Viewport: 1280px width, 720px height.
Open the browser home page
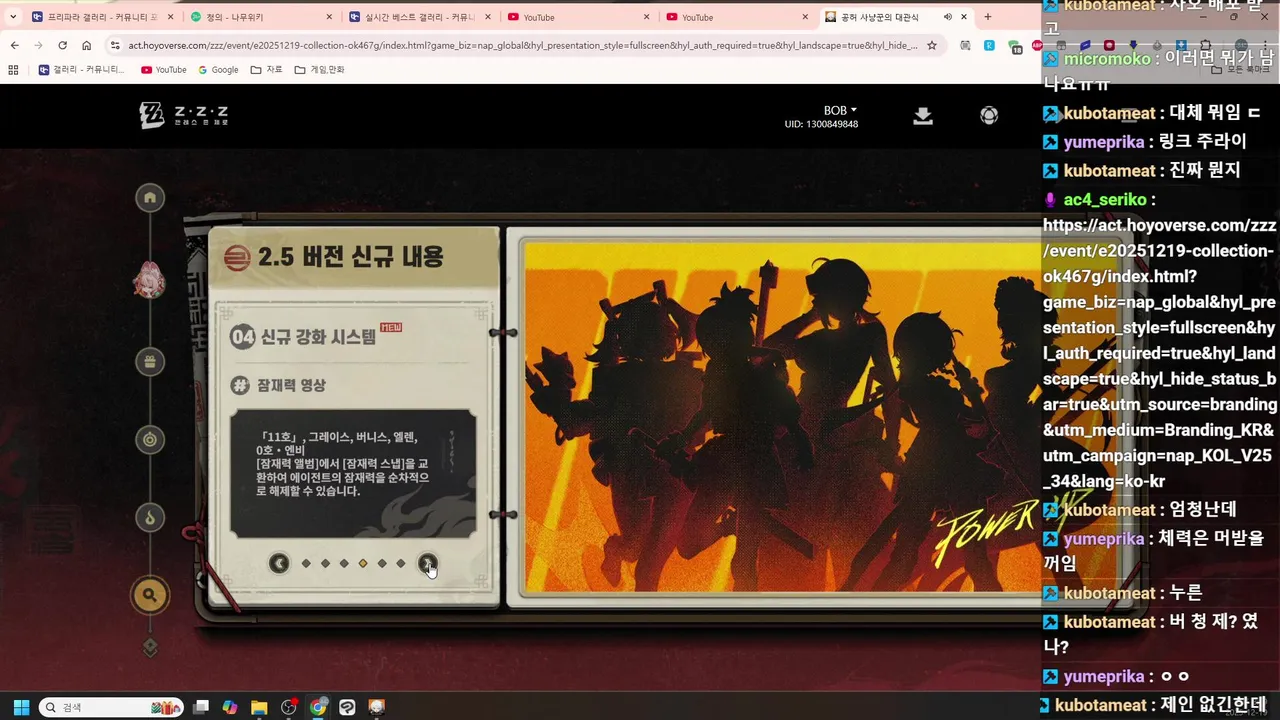[87, 45]
